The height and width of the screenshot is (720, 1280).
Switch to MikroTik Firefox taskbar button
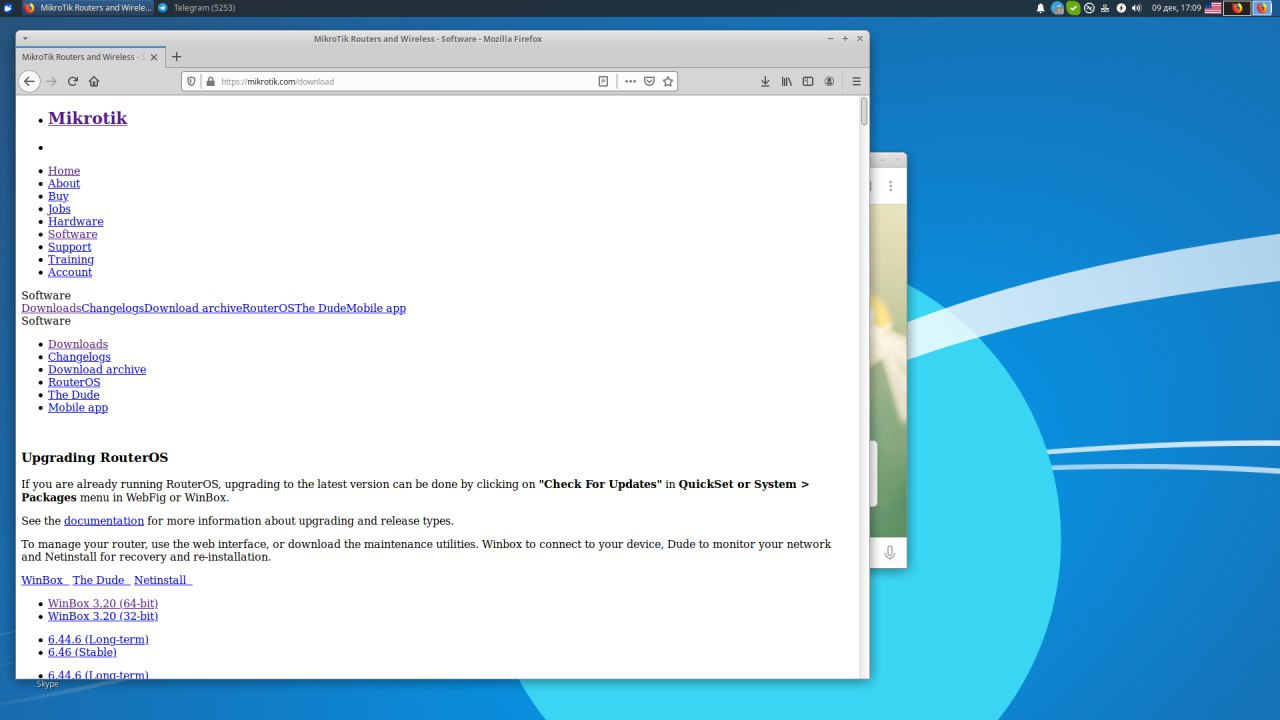pos(87,8)
